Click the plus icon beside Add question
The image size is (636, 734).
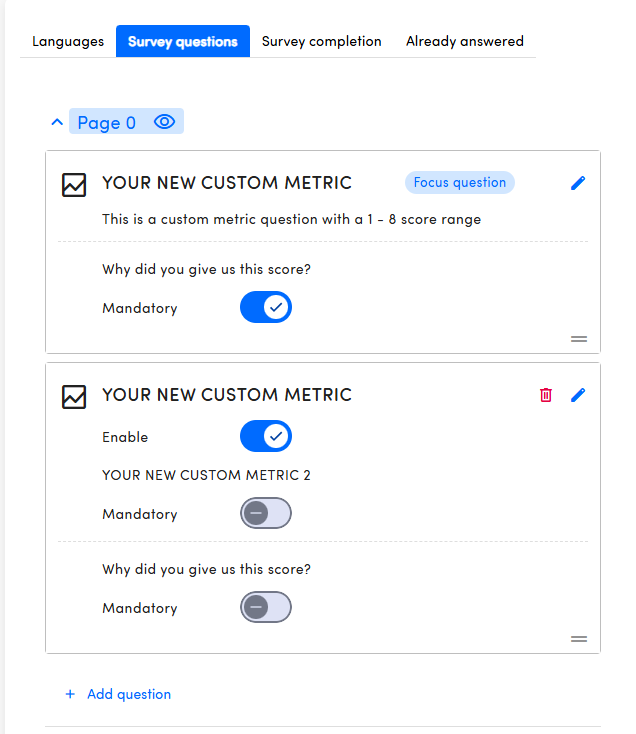pos(70,694)
